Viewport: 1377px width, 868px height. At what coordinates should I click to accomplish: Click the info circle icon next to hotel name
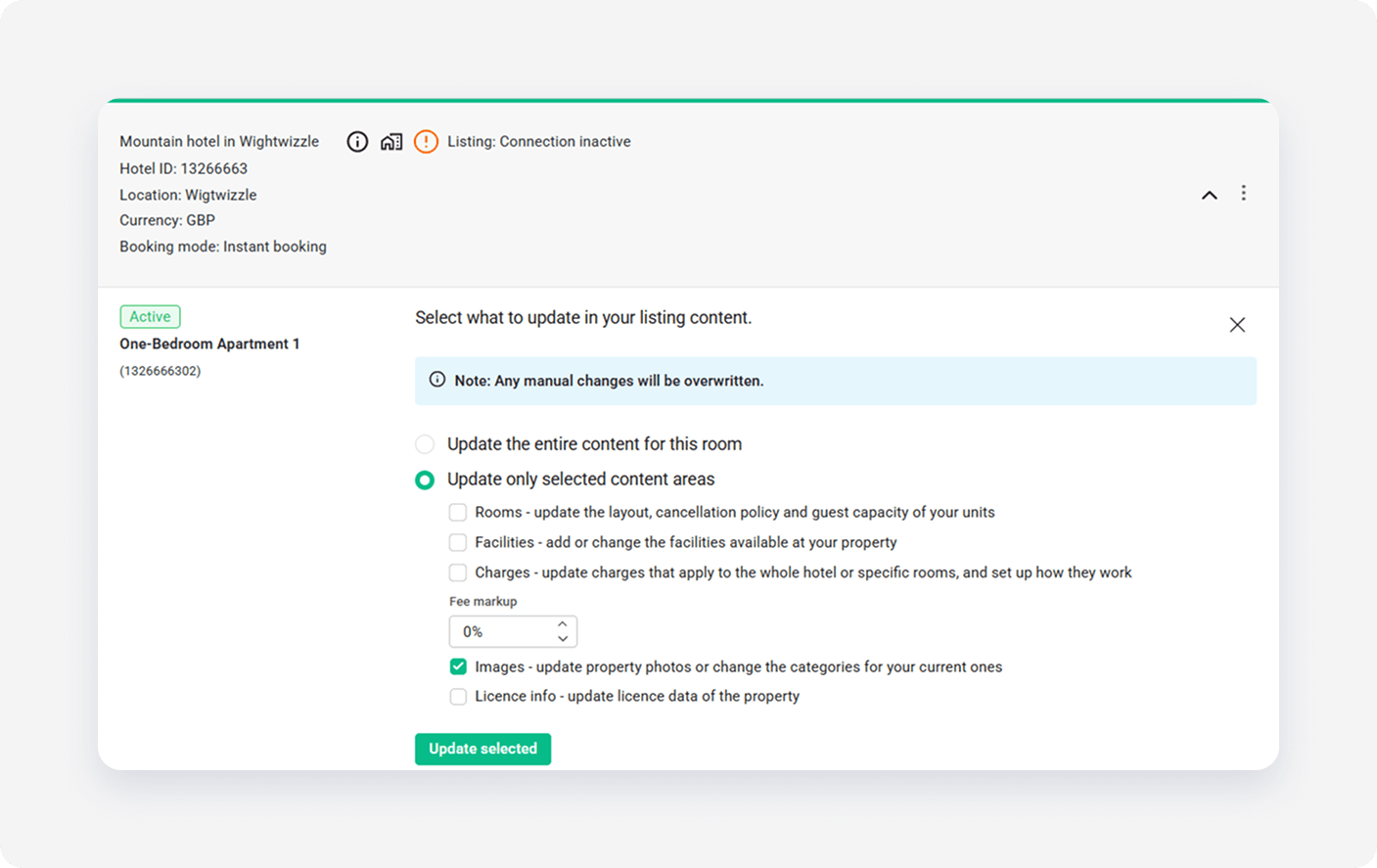[357, 142]
